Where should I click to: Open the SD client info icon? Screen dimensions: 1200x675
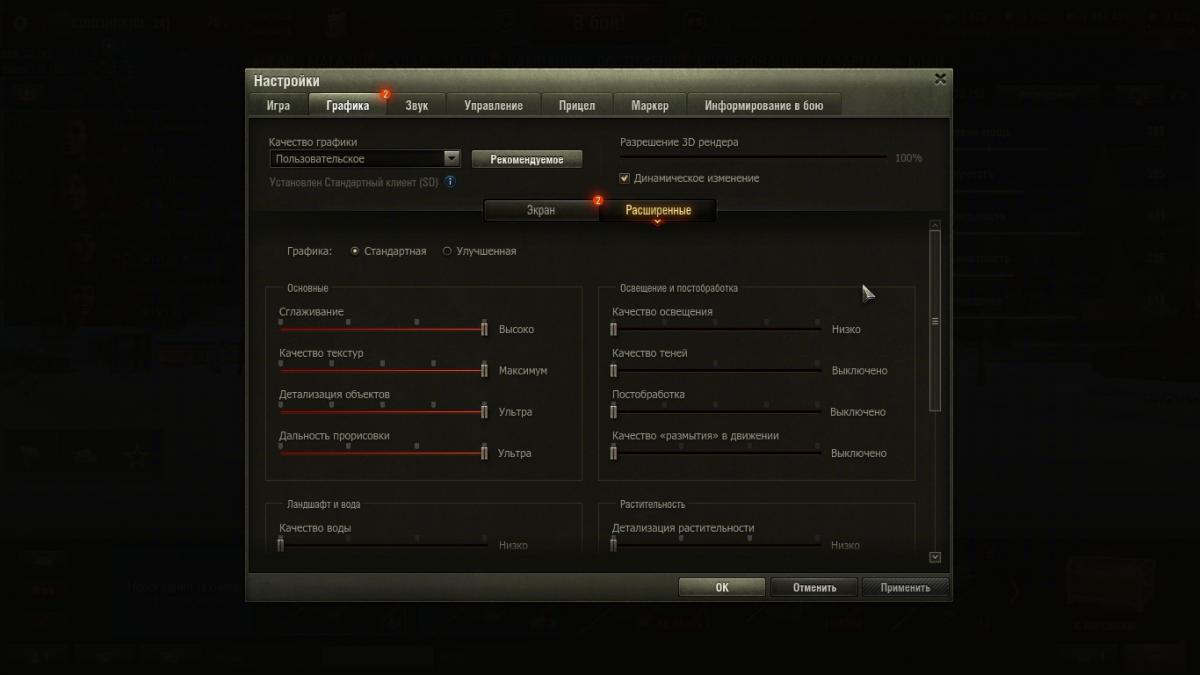(450, 182)
